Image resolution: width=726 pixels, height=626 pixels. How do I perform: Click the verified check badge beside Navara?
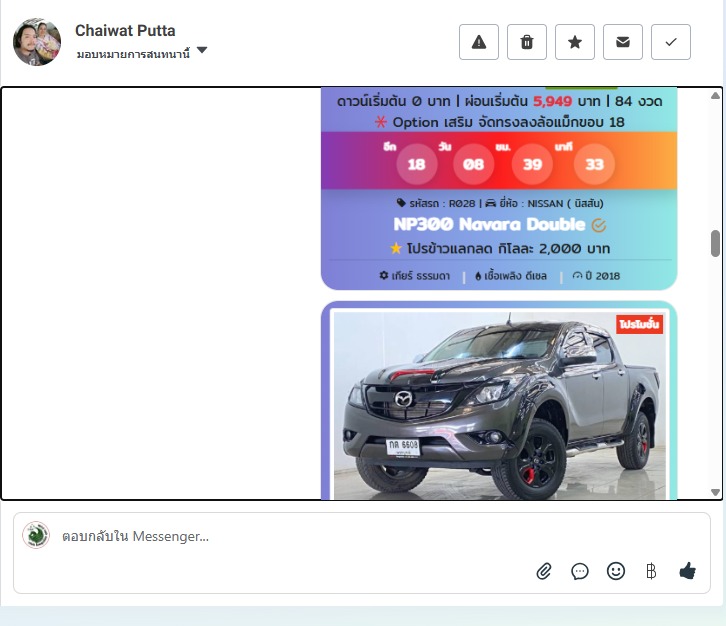point(599,225)
